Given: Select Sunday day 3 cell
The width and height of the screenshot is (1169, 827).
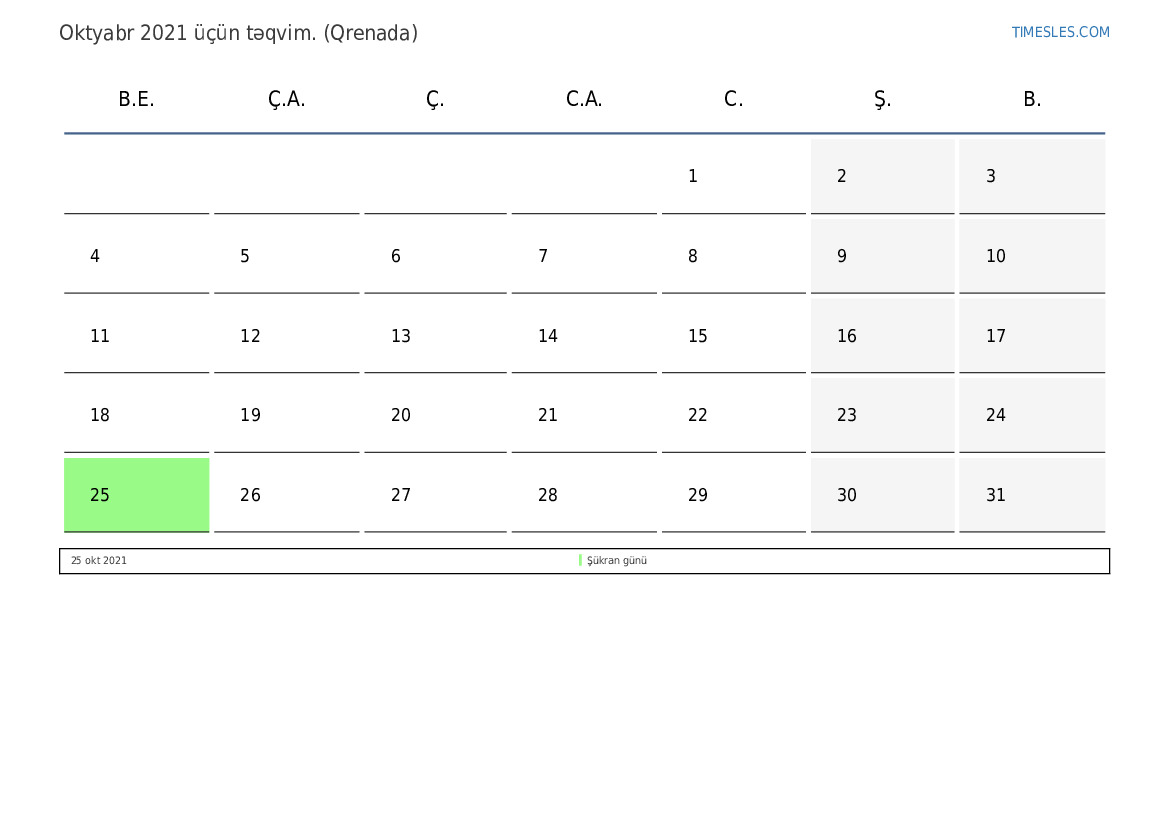Looking at the screenshot, I should [1032, 177].
